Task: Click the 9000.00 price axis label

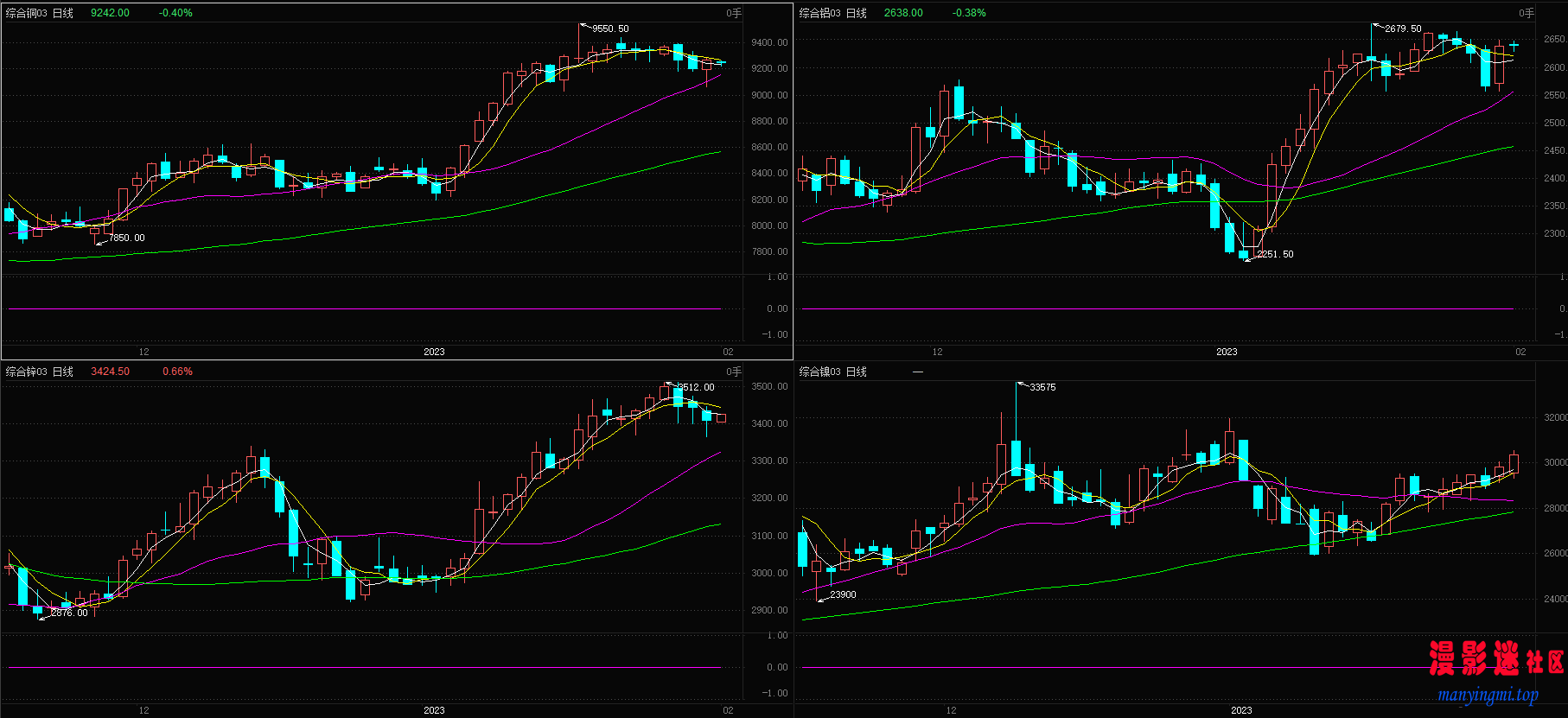Action: [x=769, y=95]
